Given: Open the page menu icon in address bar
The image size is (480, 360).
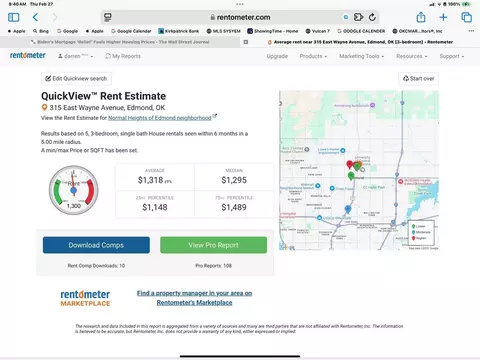Looking at the screenshot, I should [x=108, y=17].
